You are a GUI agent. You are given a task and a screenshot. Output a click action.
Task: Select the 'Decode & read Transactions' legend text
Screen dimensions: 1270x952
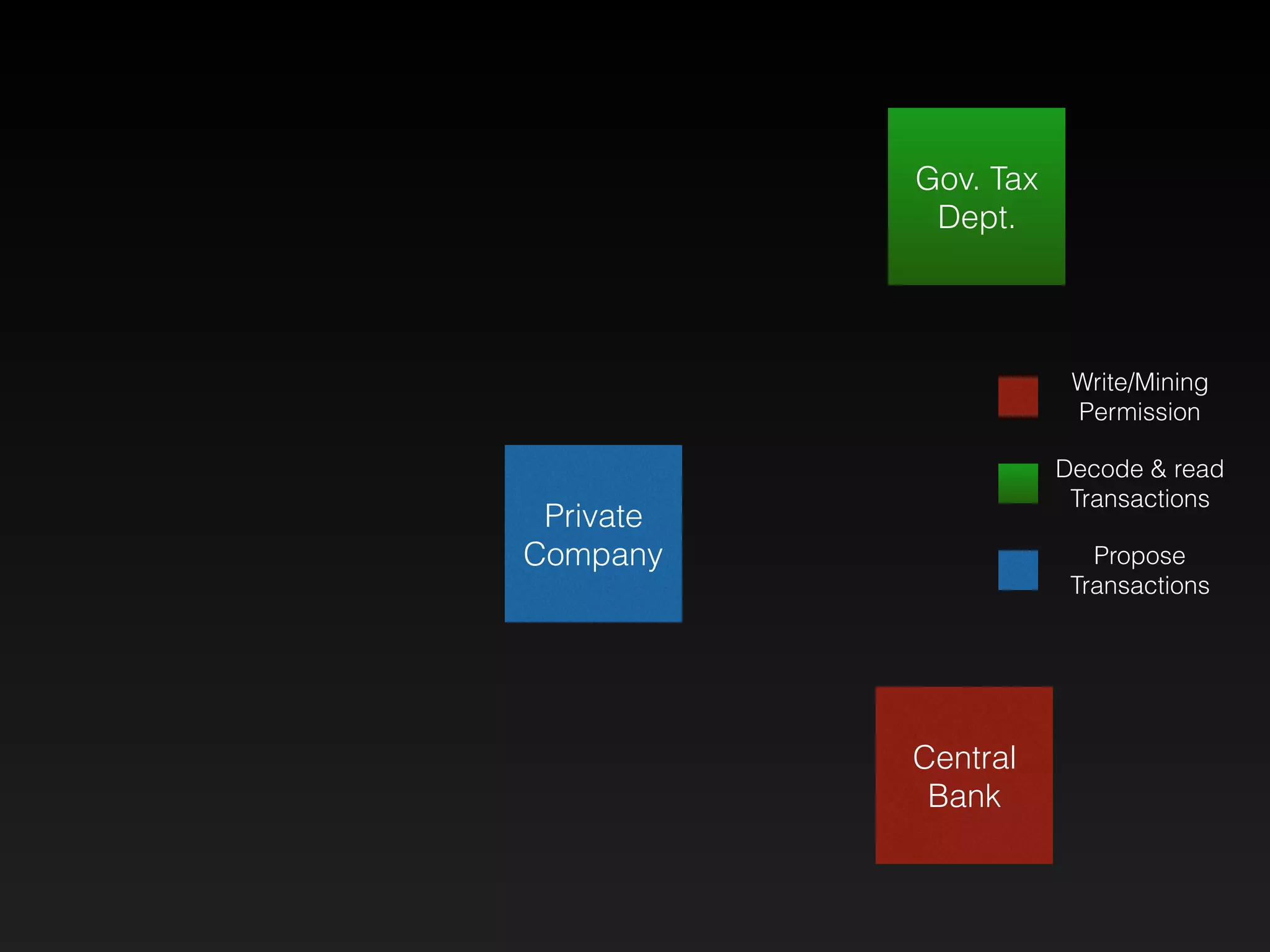(x=1139, y=483)
